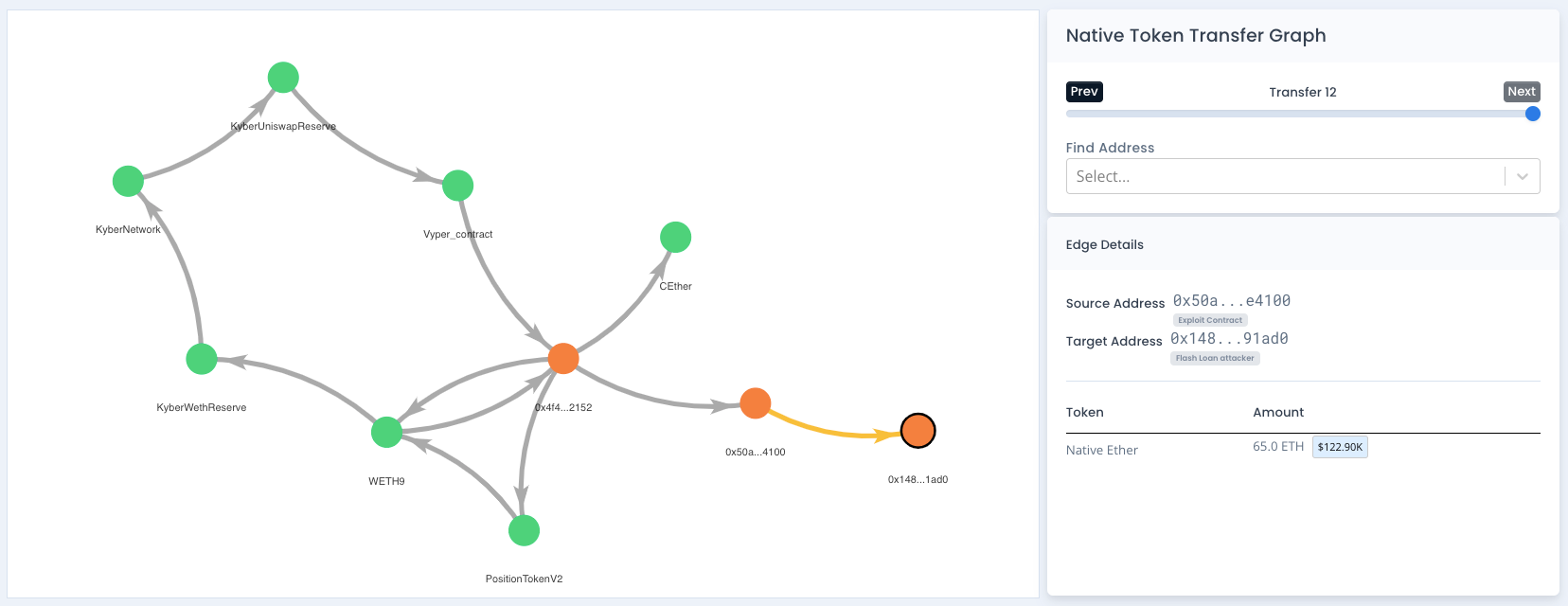Click the Flash Loan attacker tag

coord(1215,358)
